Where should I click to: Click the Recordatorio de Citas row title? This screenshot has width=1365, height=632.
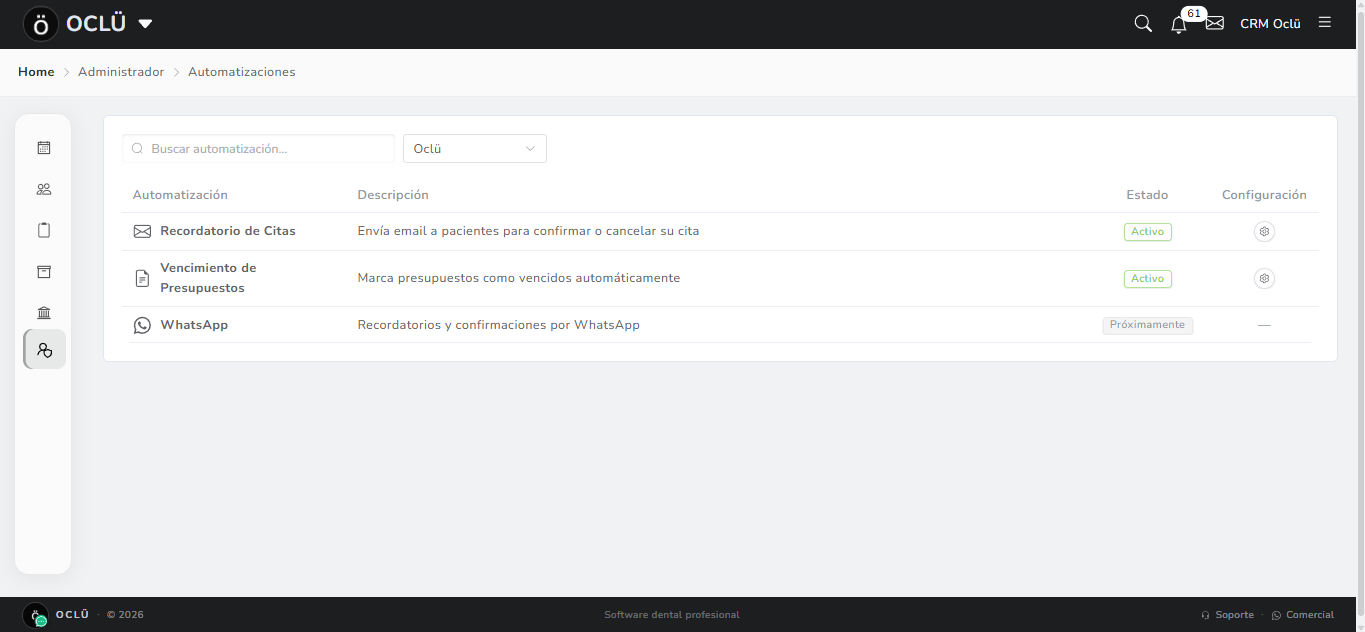pyautogui.click(x=228, y=231)
